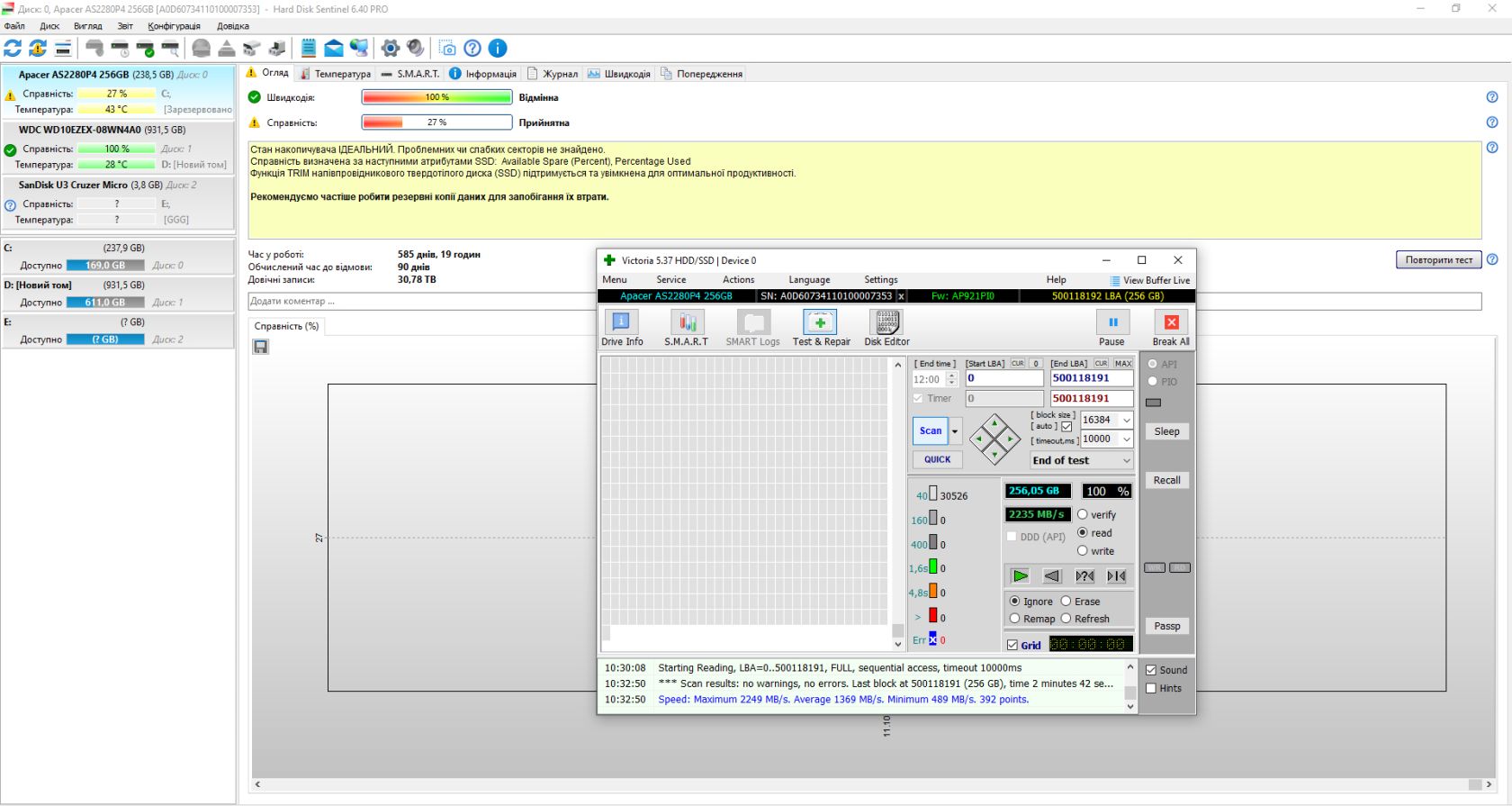
Task: Toggle the Sound checkbox in Victoria
Action: (1151, 670)
